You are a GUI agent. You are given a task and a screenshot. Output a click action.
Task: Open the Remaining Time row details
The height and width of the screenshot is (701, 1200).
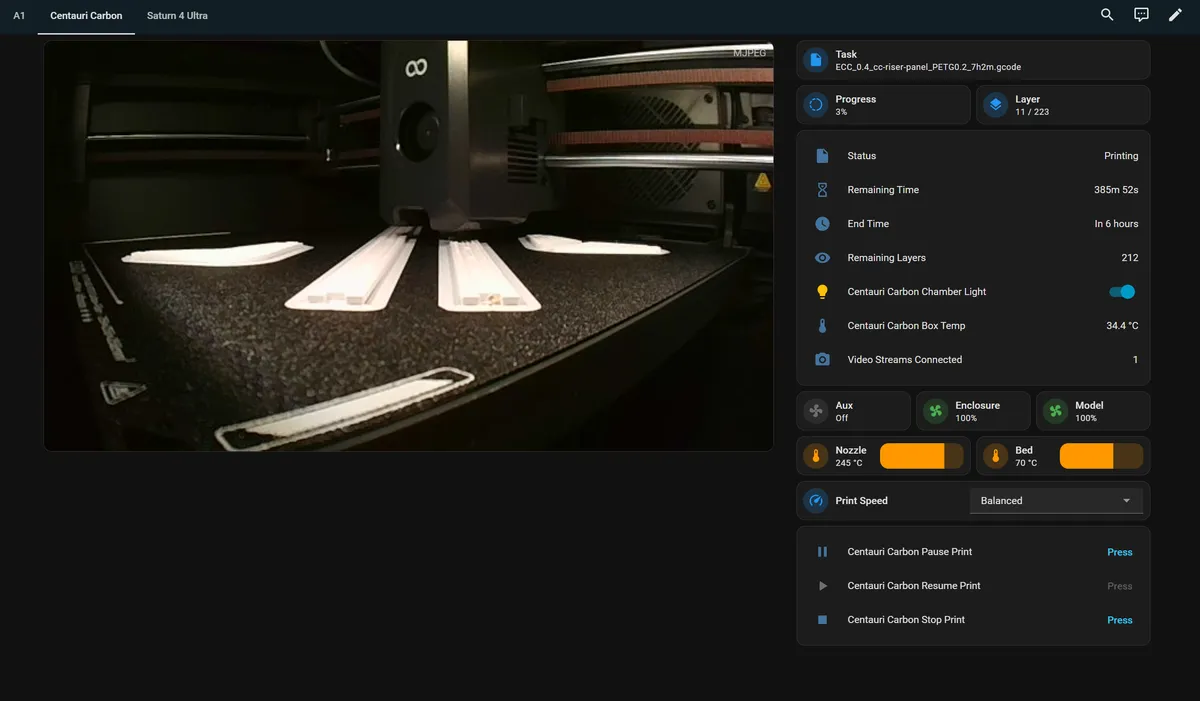click(973, 190)
